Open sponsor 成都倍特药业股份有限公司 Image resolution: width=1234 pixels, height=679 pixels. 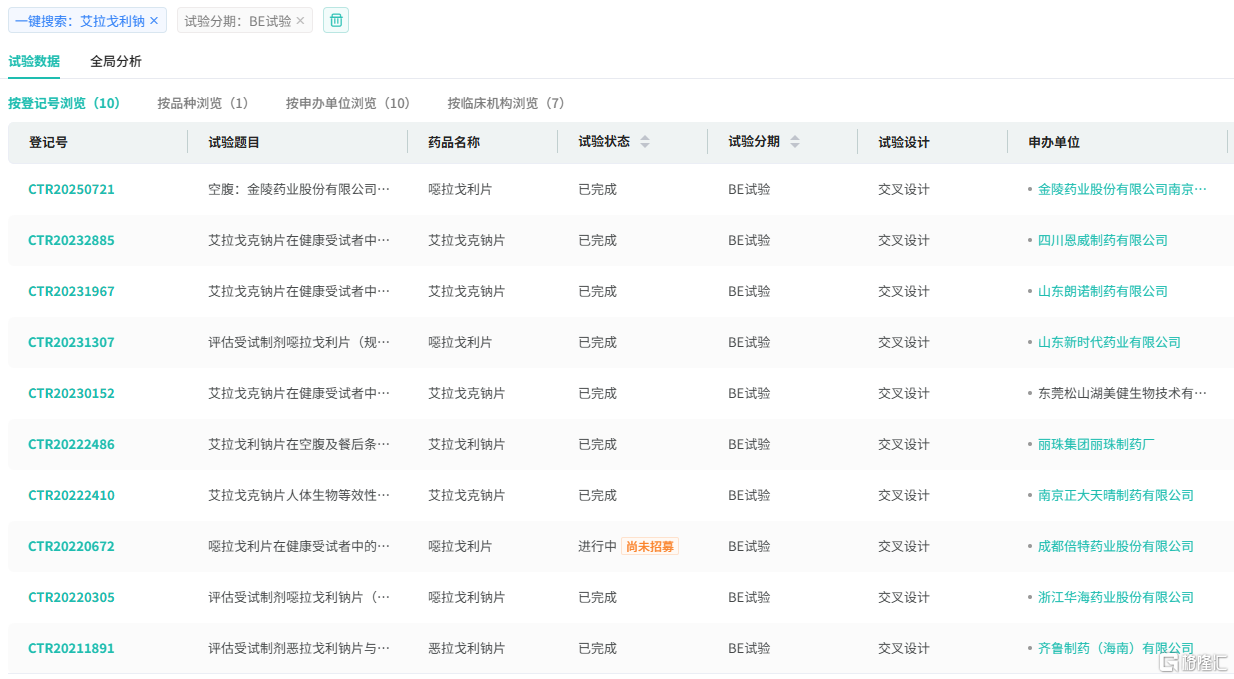1116,546
